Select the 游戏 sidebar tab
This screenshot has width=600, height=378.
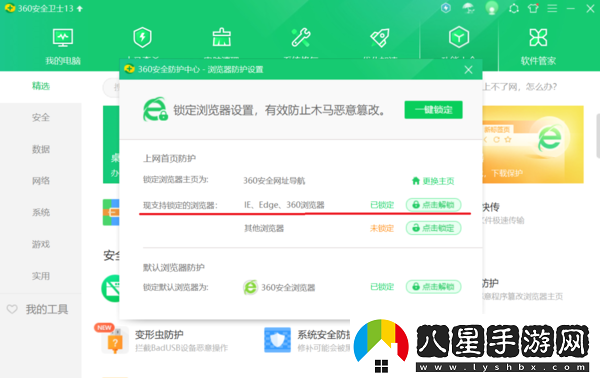click(41, 244)
